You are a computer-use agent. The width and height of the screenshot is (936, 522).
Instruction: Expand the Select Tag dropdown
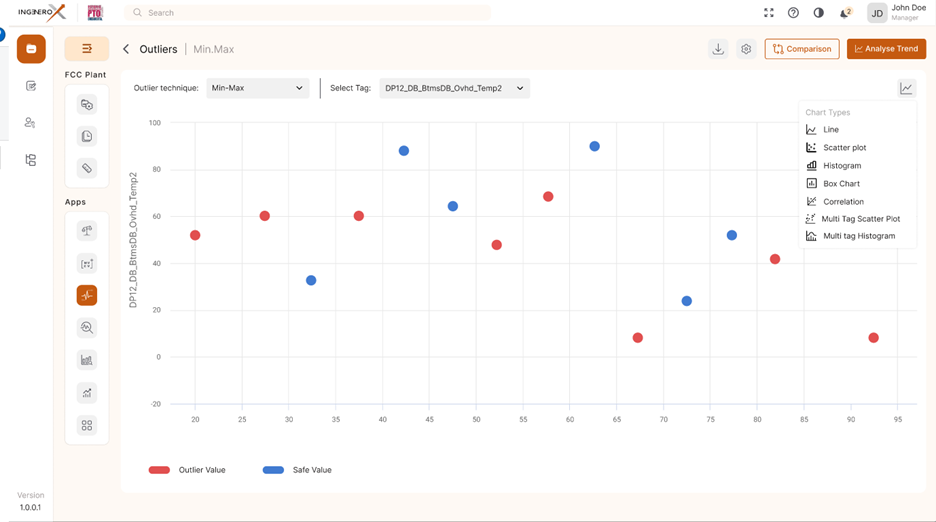point(454,88)
